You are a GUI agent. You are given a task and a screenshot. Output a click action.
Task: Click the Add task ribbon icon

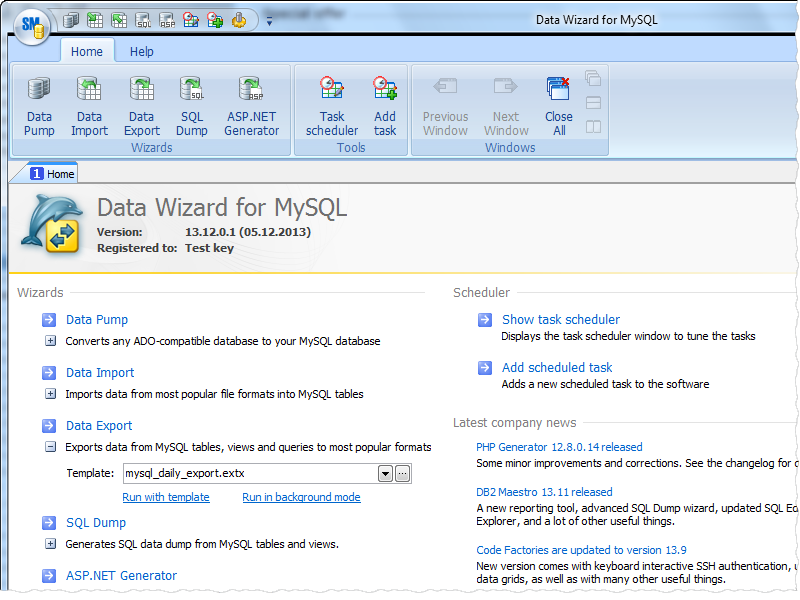pyautogui.click(x=385, y=106)
